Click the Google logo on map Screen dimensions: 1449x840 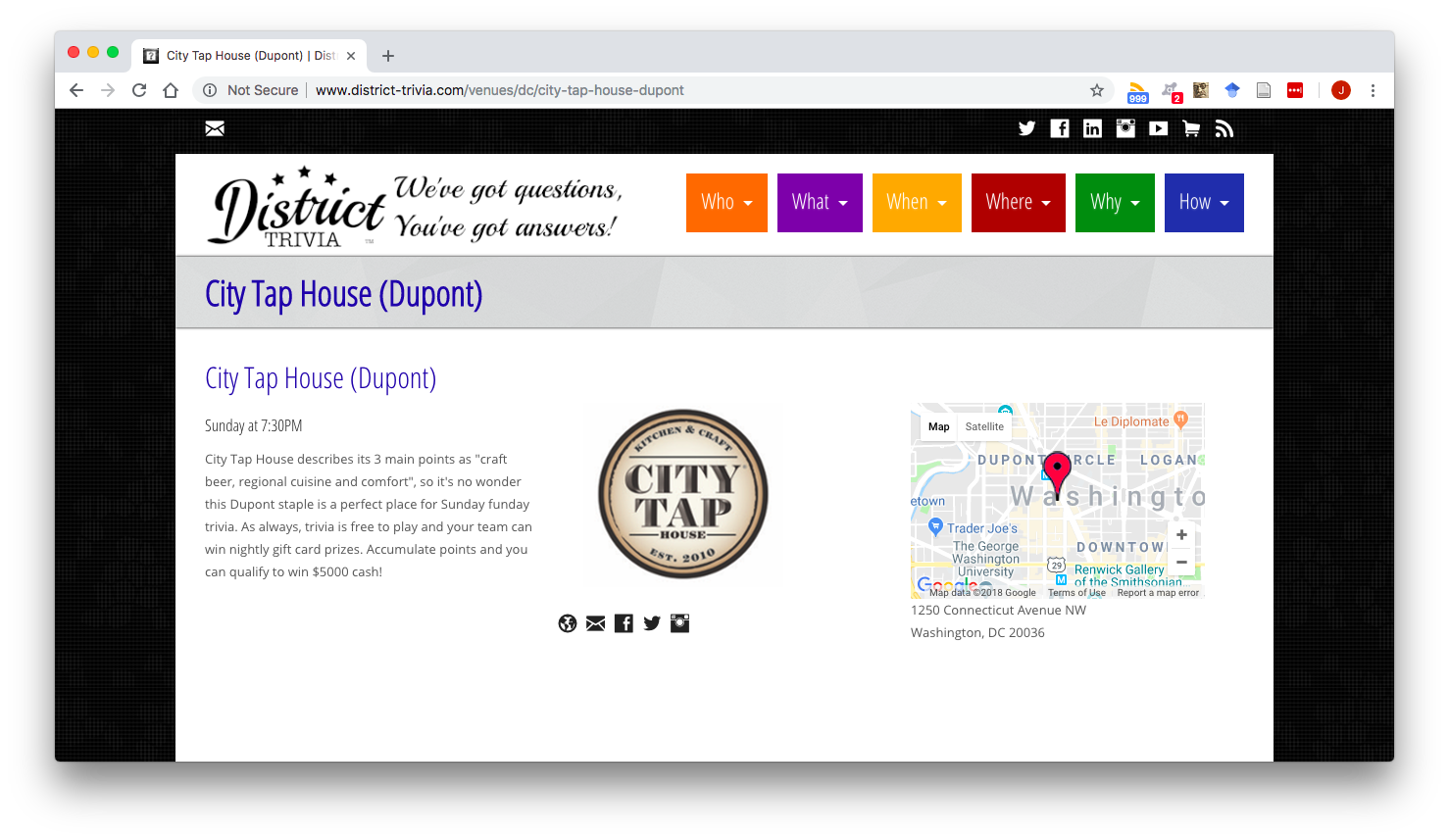946,584
